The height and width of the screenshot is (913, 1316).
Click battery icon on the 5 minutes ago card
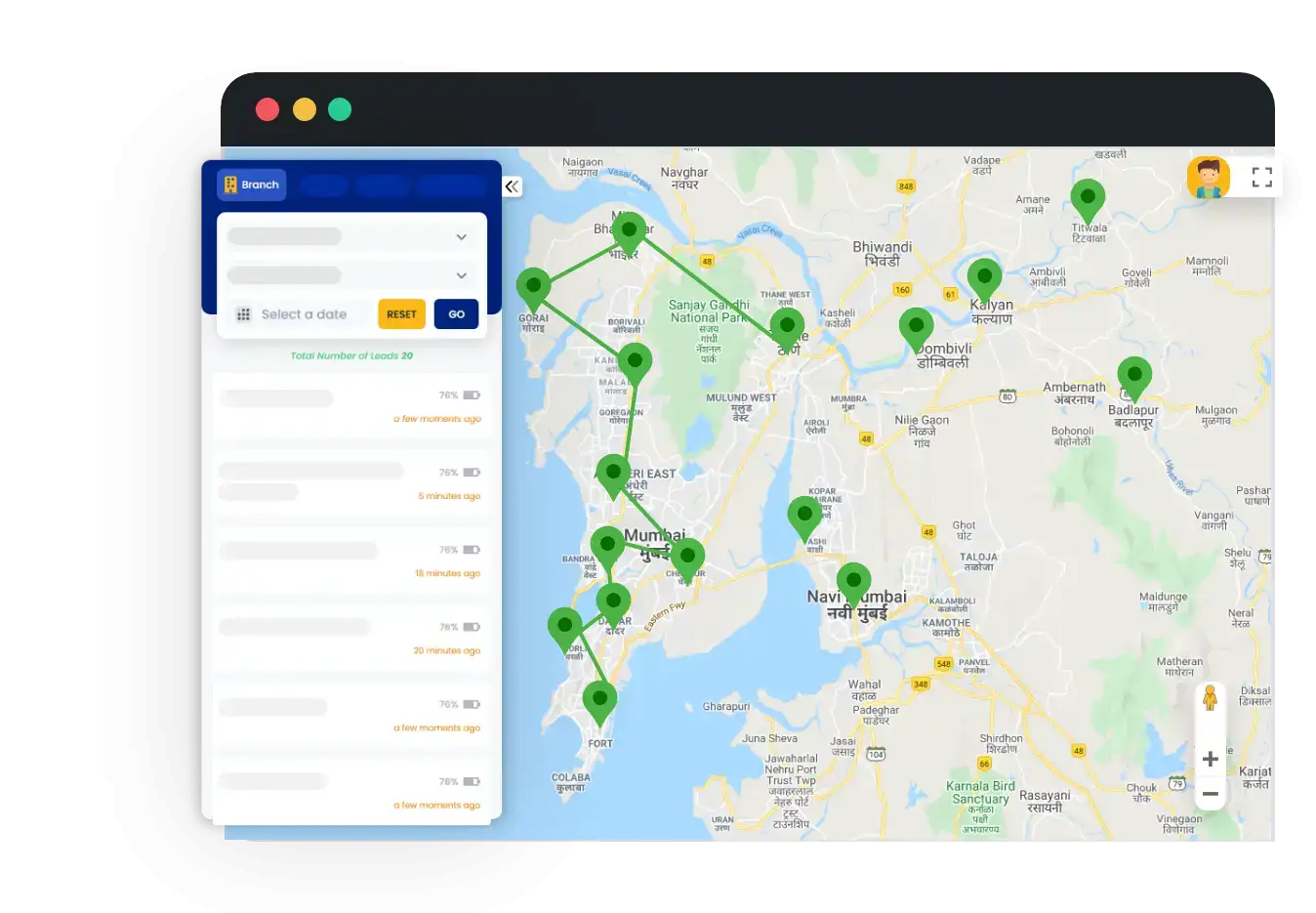click(472, 473)
